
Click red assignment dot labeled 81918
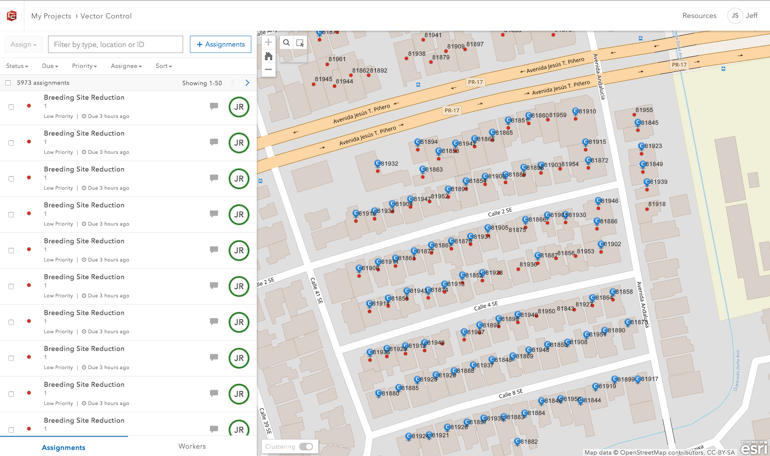(x=647, y=210)
